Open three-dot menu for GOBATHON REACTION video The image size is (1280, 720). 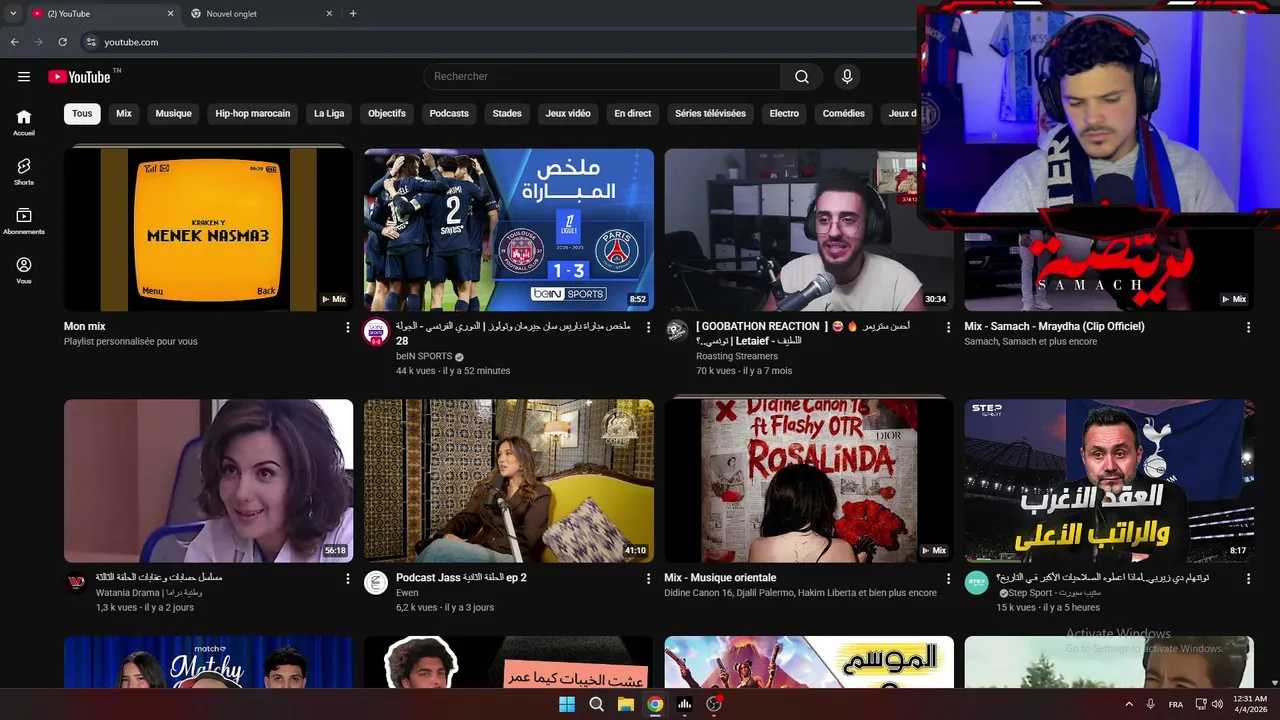[948, 327]
